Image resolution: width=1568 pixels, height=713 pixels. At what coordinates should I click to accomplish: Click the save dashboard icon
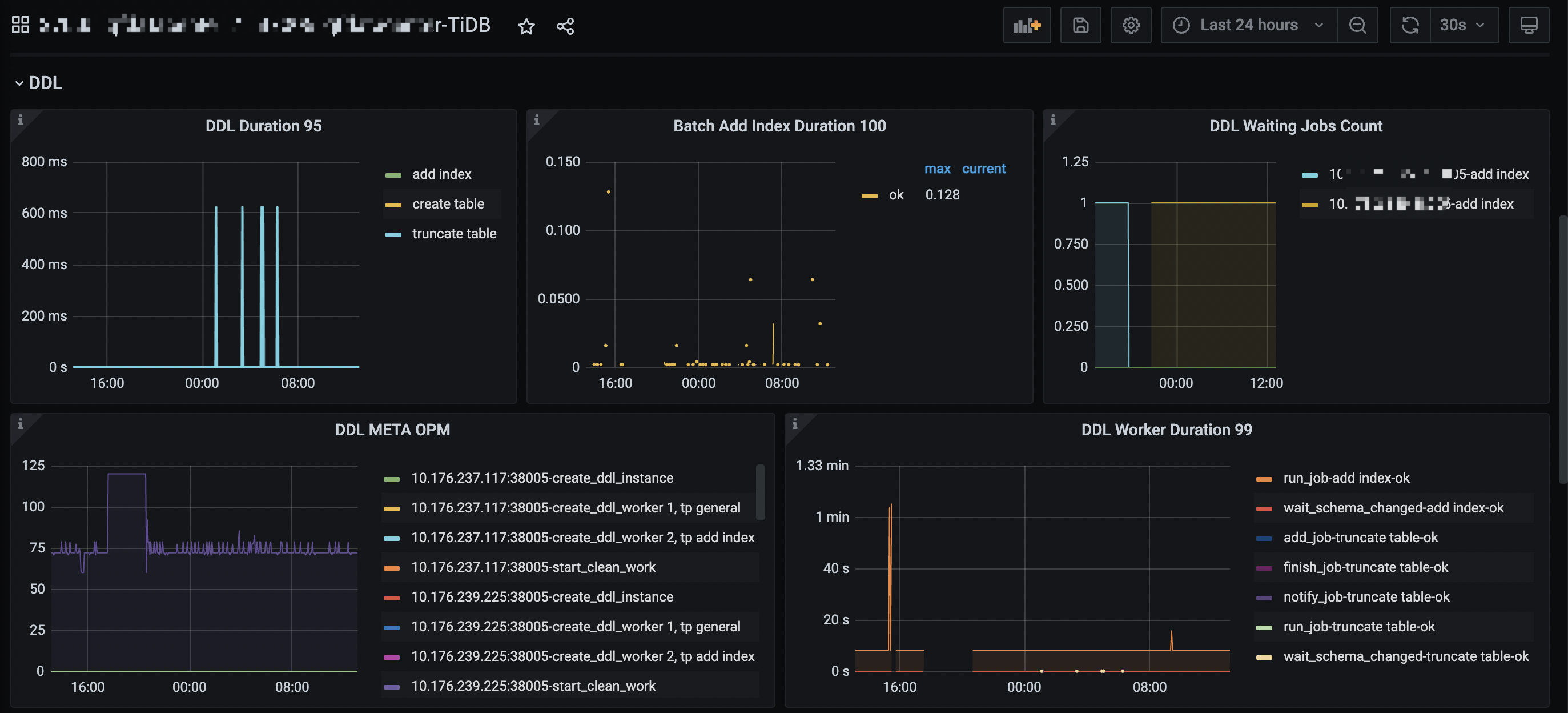click(1080, 25)
